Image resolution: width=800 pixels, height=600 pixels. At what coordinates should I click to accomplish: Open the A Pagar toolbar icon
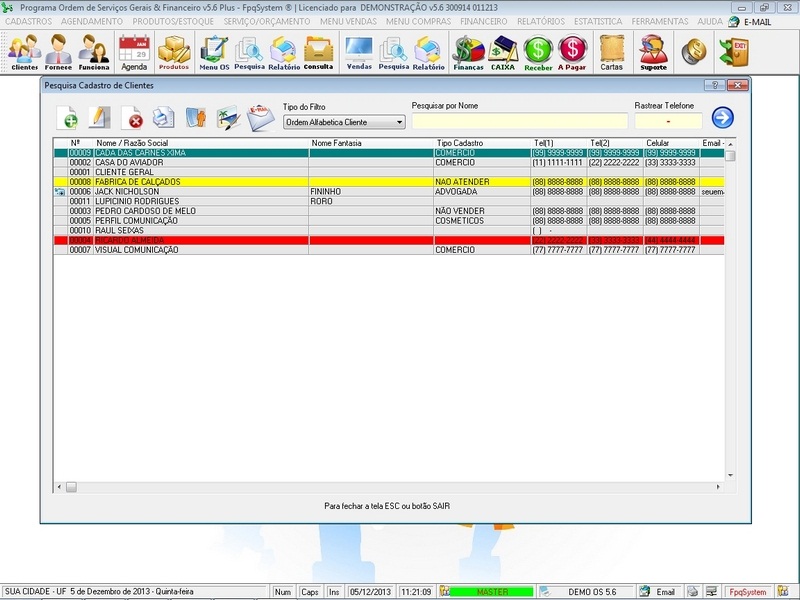click(572, 52)
